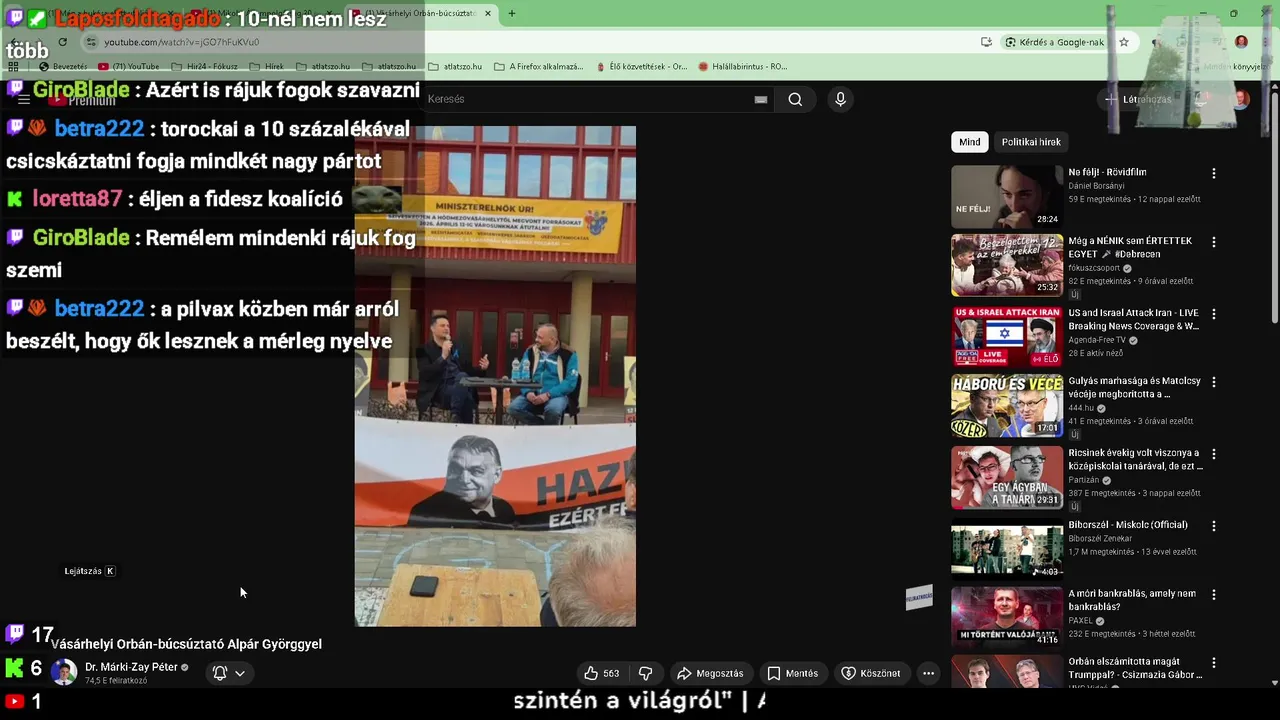Open the on-screen keyboard in search box

tap(761, 99)
